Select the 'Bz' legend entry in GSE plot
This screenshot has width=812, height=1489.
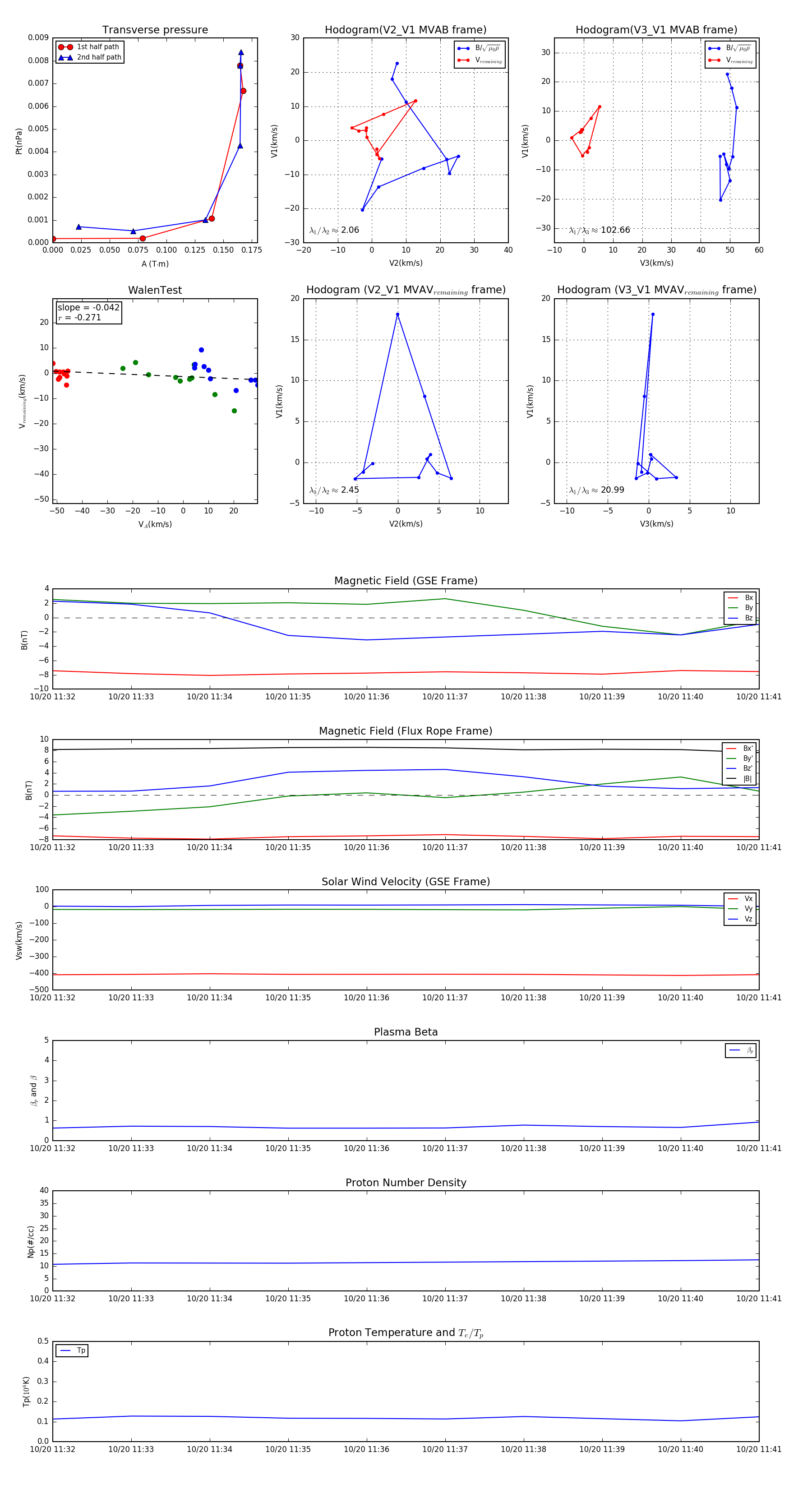[x=740, y=618]
